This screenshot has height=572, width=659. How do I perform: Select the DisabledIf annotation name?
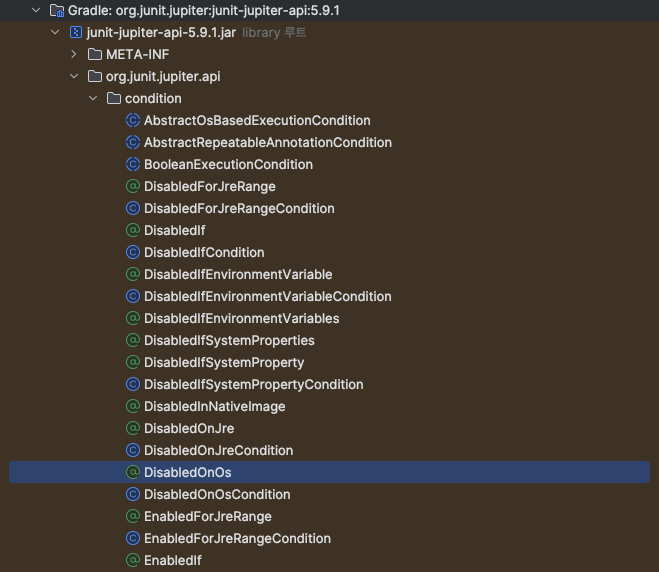[174, 230]
